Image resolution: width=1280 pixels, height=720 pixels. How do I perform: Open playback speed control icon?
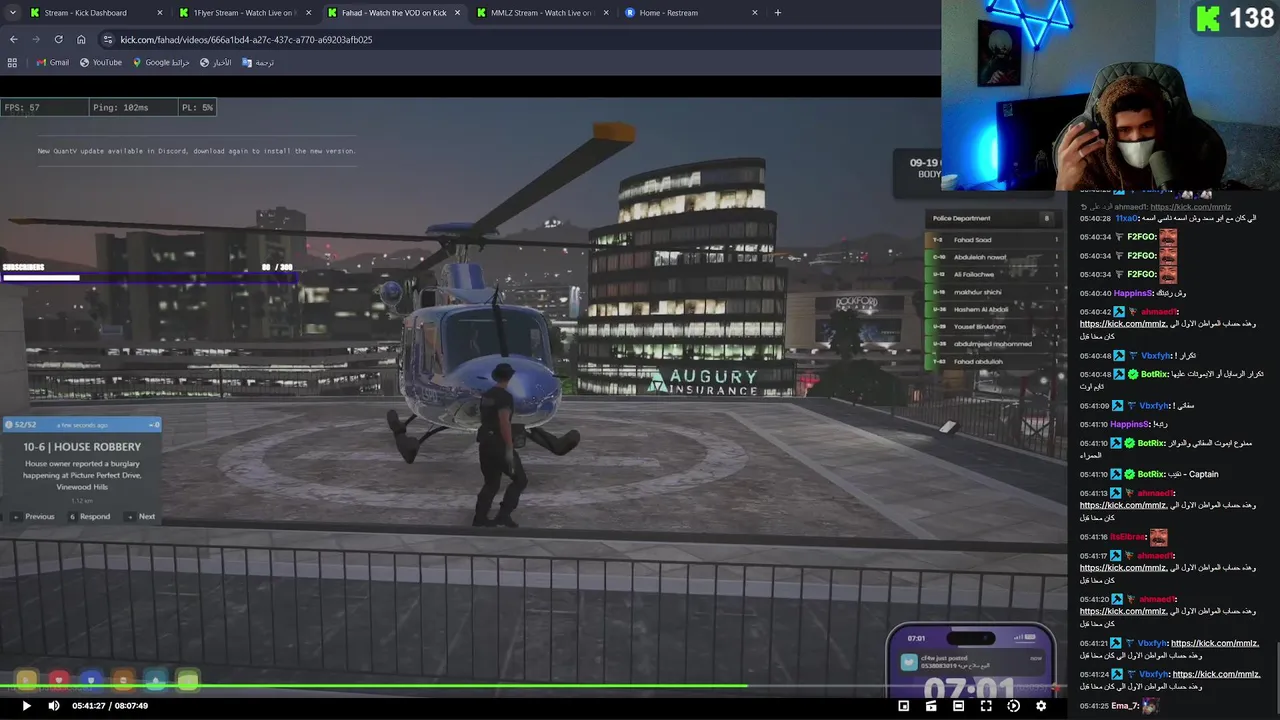pos(1013,706)
